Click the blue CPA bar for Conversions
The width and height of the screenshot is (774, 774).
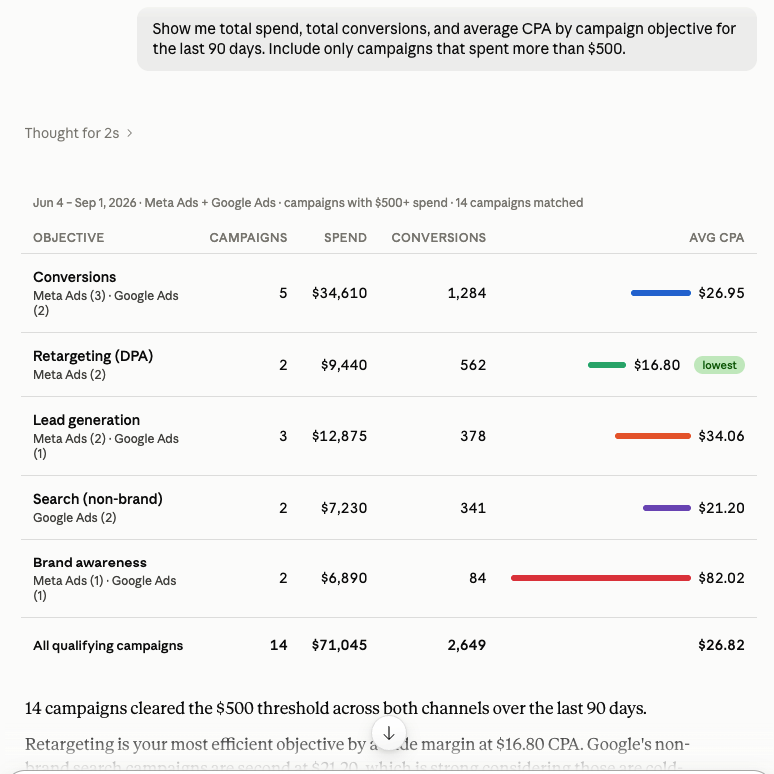tap(661, 293)
